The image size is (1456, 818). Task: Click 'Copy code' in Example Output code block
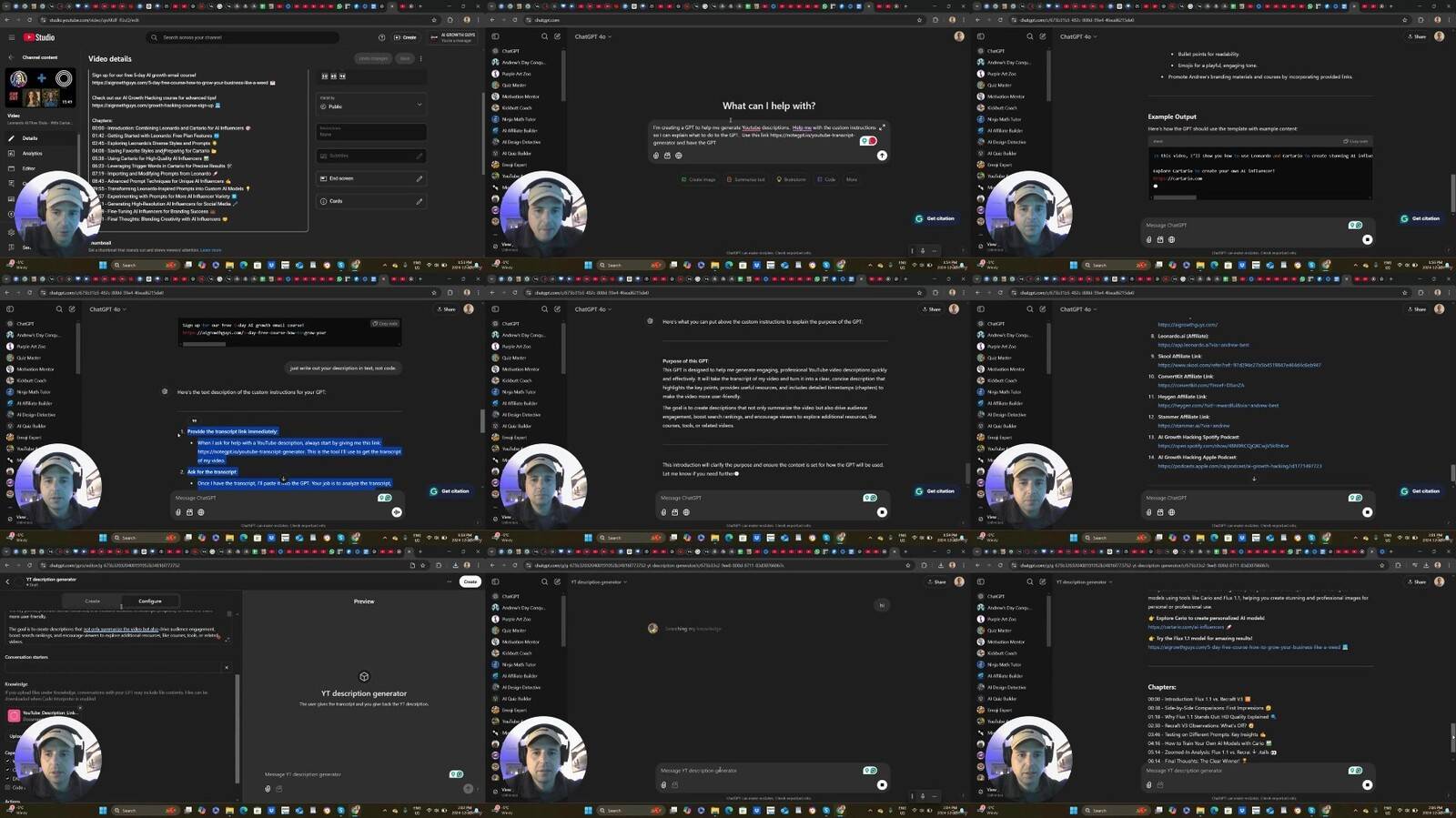click(x=1356, y=141)
